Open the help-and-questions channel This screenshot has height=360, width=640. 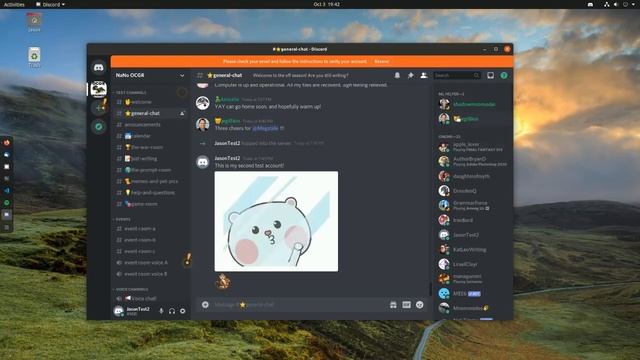click(x=150, y=192)
